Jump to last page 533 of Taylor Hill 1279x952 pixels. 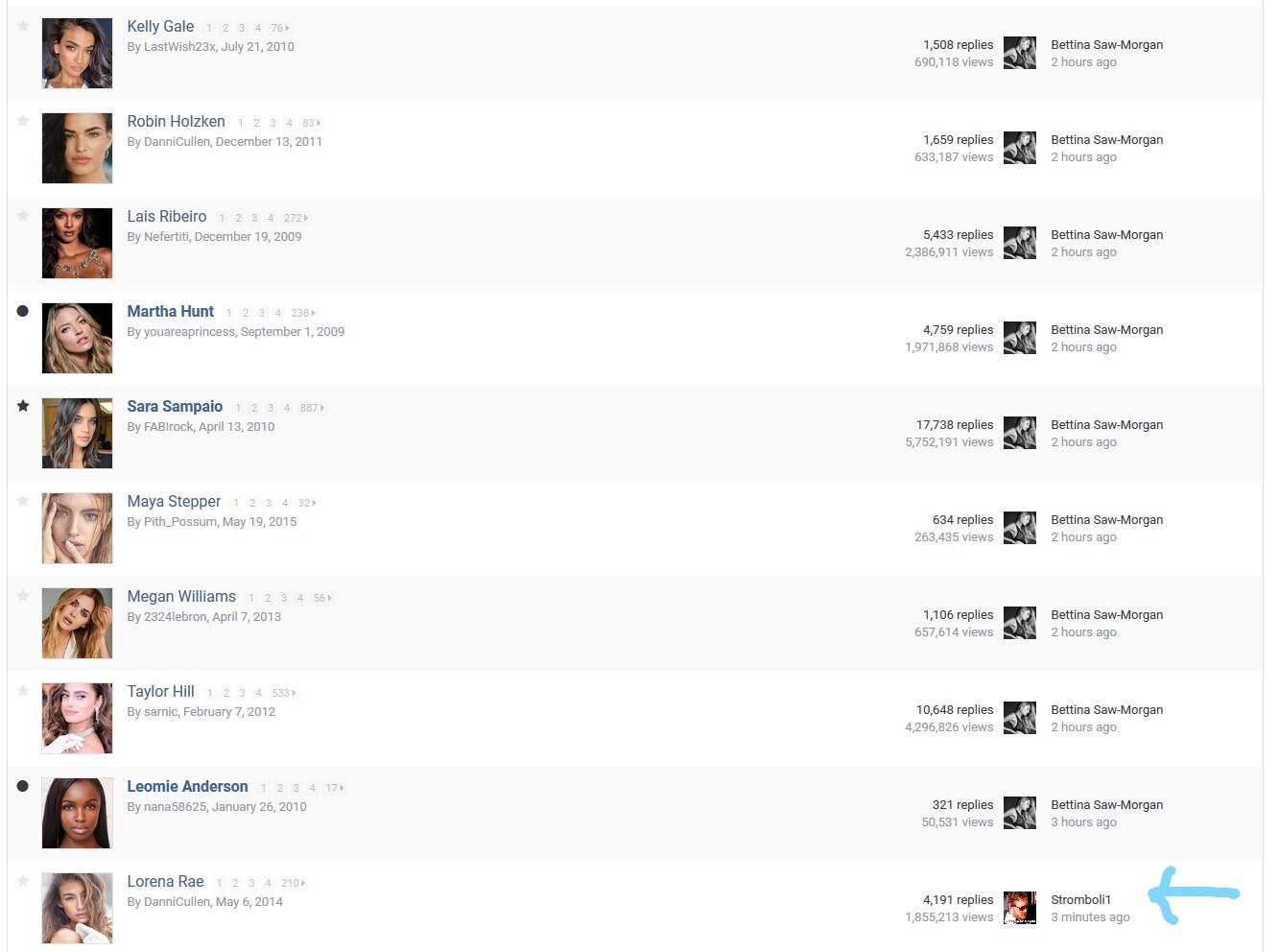click(x=284, y=693)
